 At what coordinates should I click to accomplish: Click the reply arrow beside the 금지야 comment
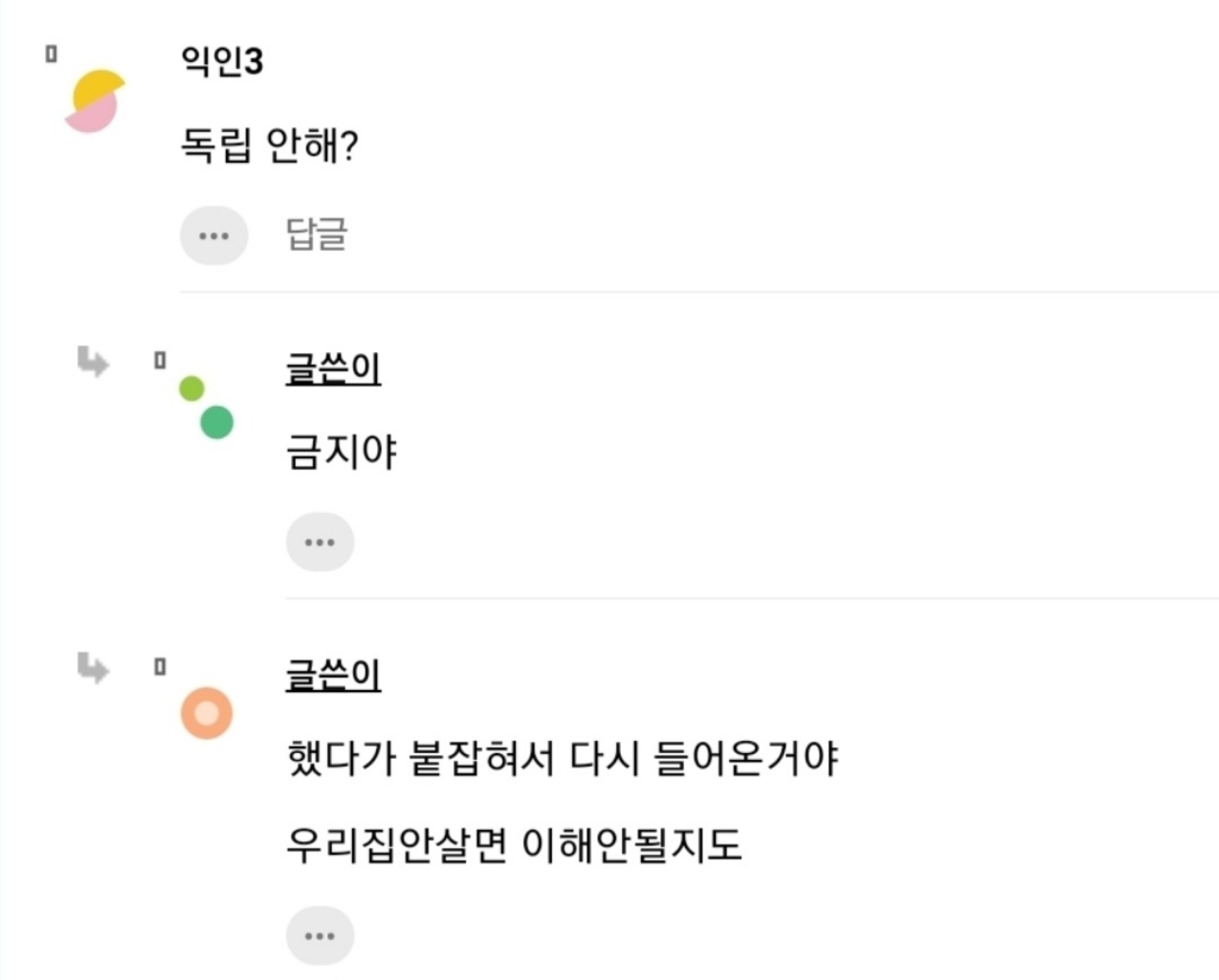93,362
